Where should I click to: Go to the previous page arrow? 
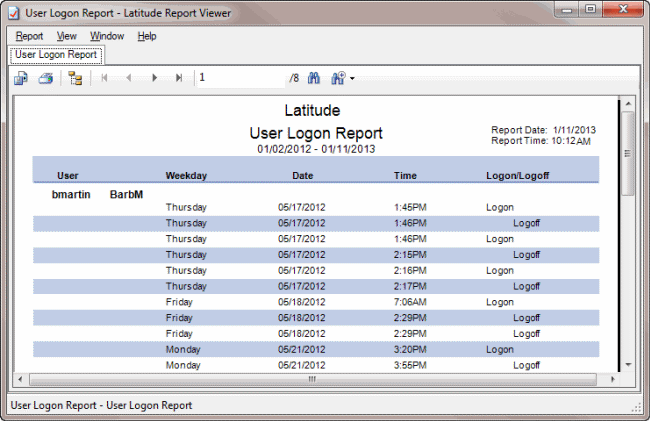pyautogui.click(x=129, y=77)
